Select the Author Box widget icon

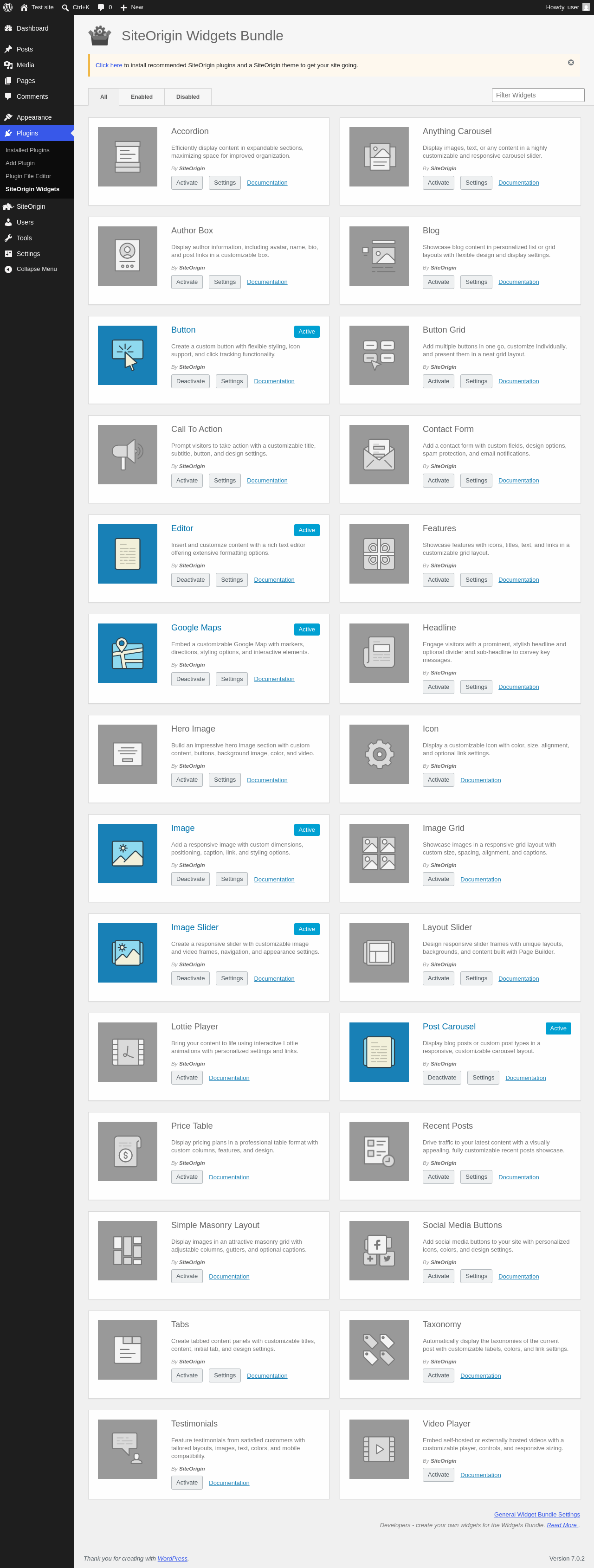point(127,256)
